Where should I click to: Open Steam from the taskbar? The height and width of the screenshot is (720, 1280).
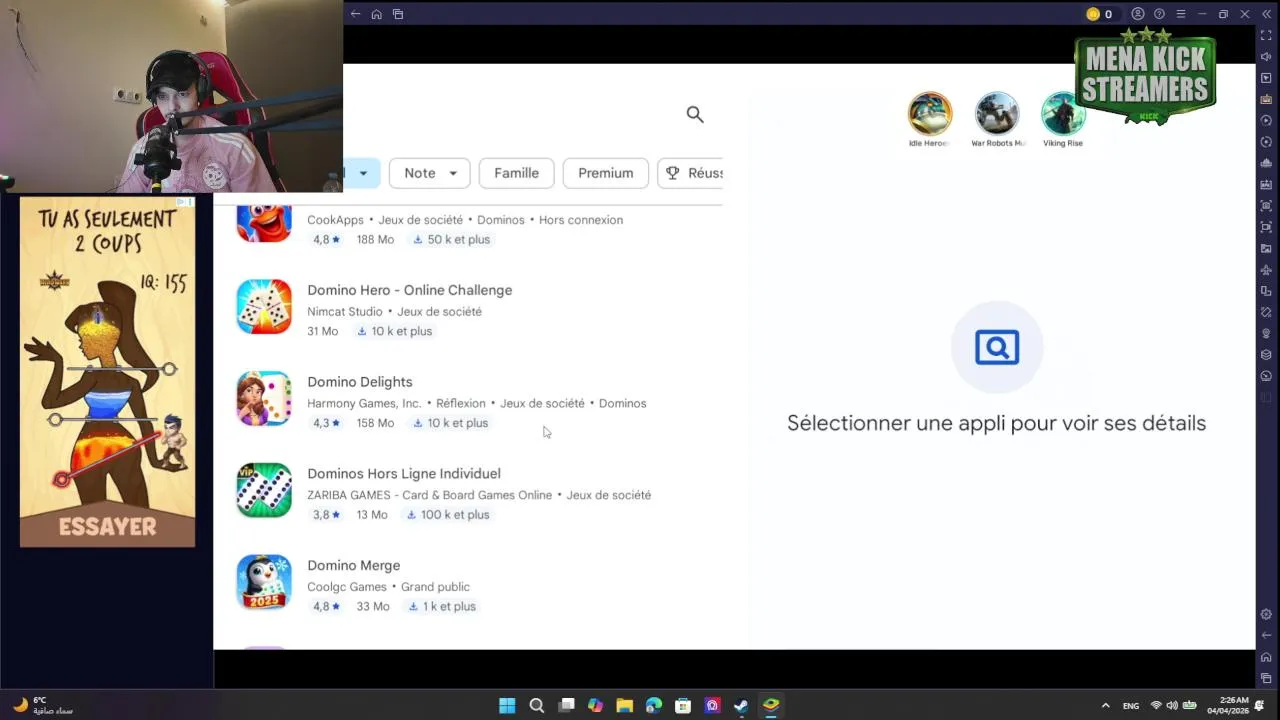pos(741,705)
